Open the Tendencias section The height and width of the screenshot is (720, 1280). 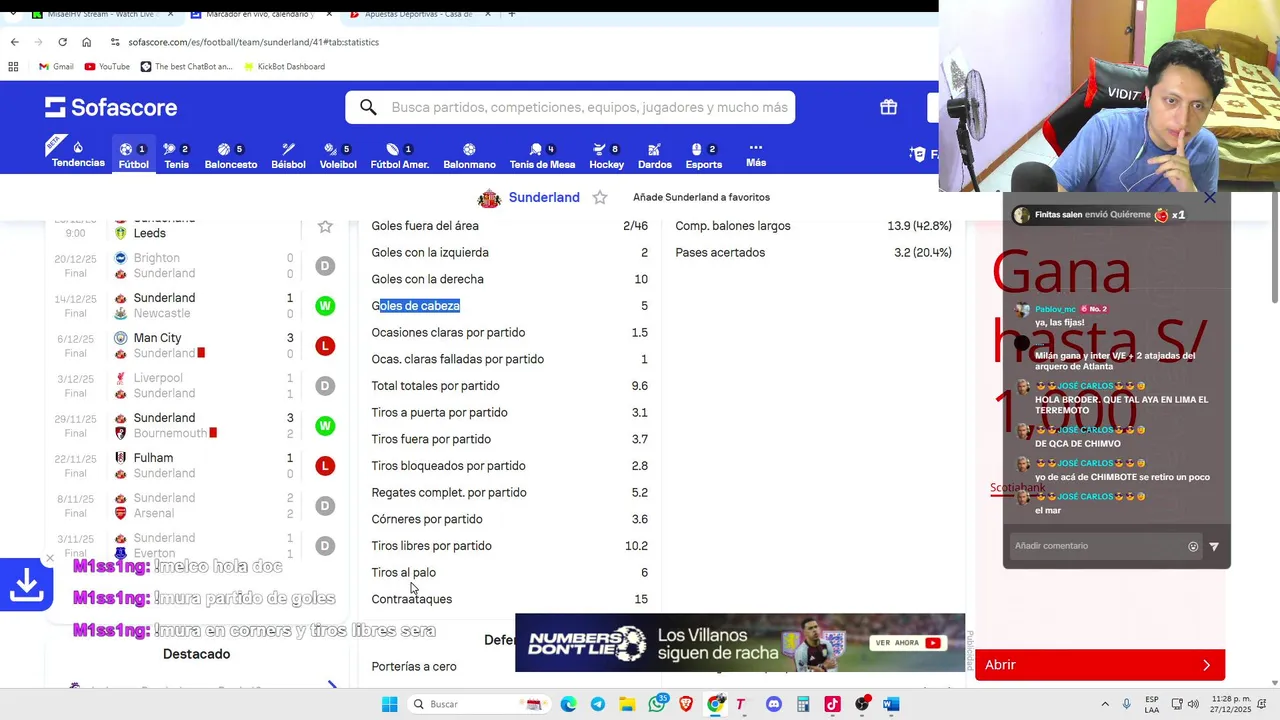pos(78,155)
